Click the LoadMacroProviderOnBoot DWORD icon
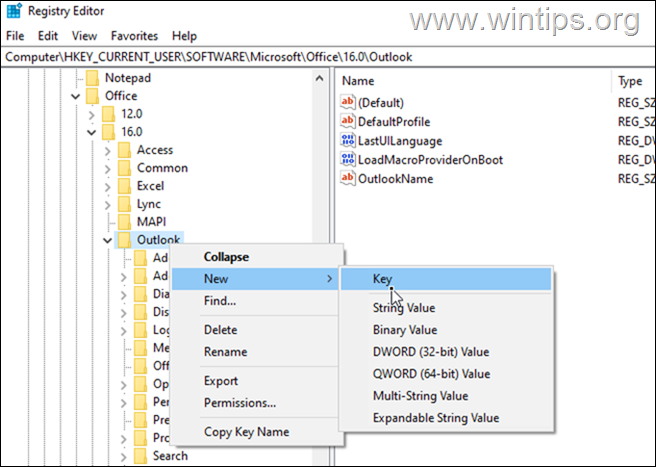 click(x=348, y=159)
